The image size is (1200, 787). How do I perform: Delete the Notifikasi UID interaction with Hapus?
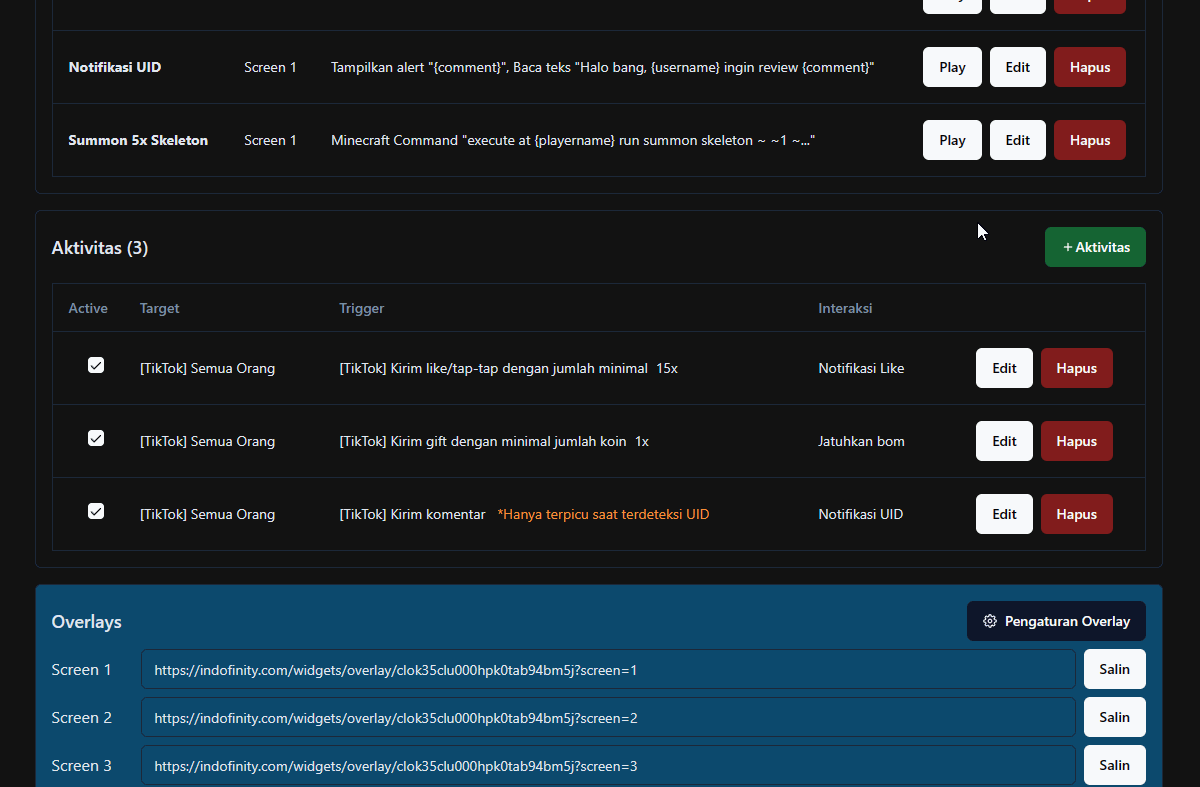pos(1089,67)
